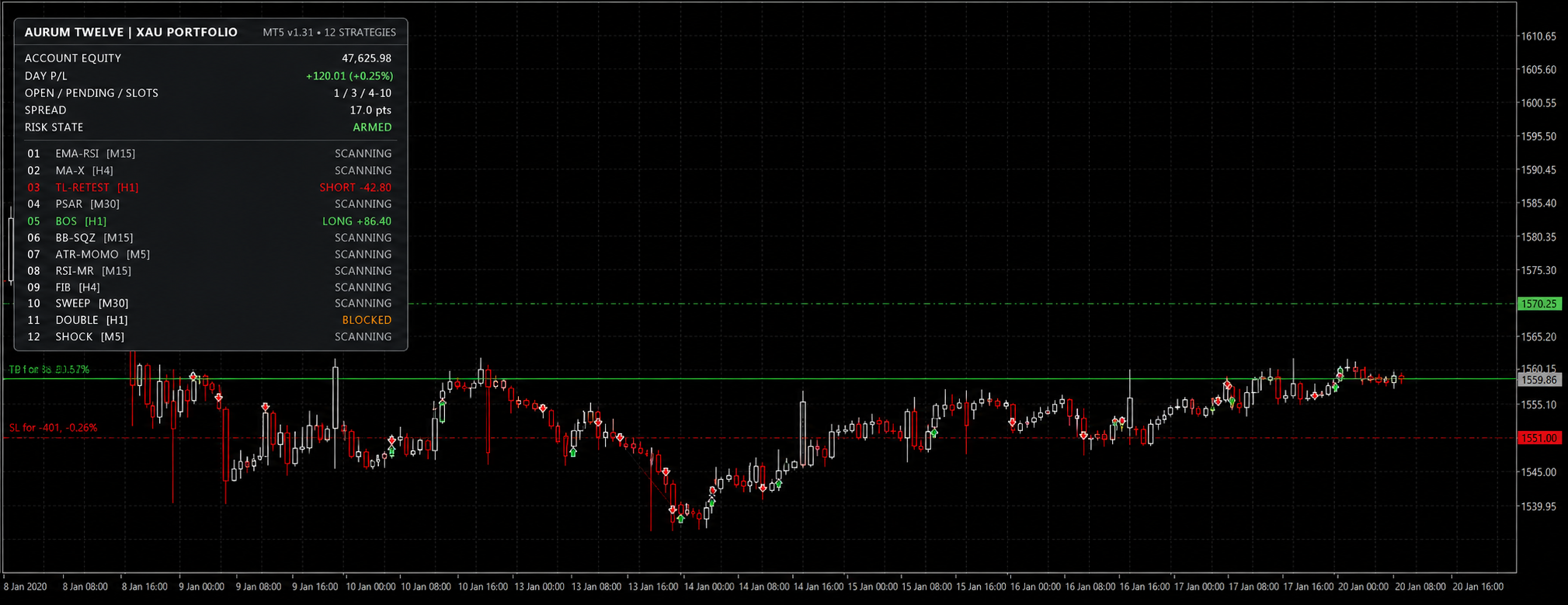
Task: Select the account equity value 47,625.98
Action: (367, 58)
